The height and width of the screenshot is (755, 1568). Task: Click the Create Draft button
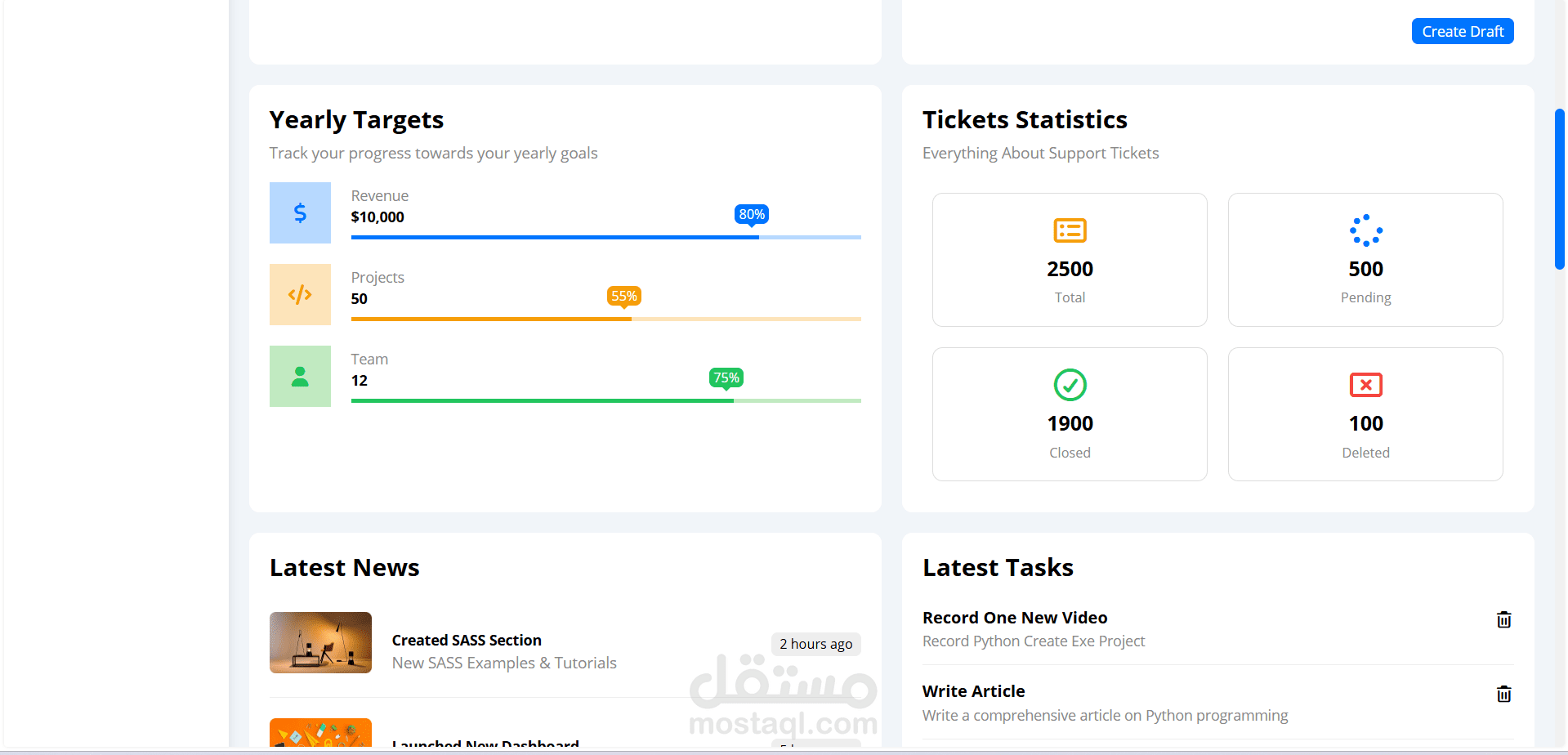tap(1462, 31)
